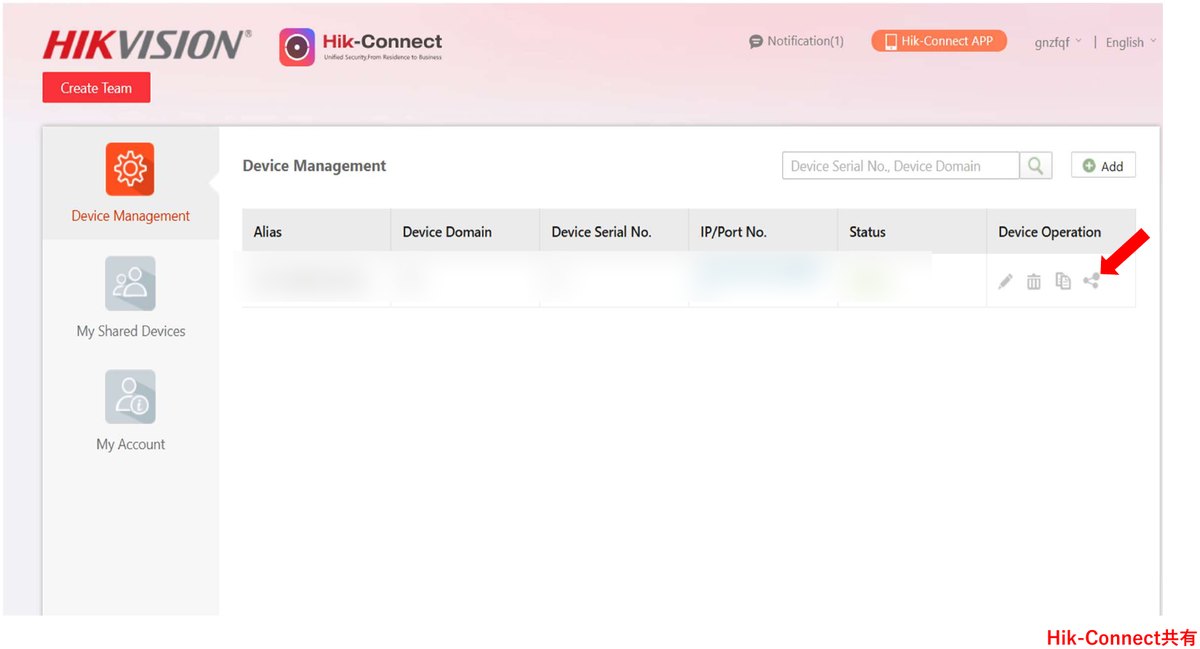Click the Create Team button
Image resolution: width=1200 pixels, height=649 pixels.
96,88
